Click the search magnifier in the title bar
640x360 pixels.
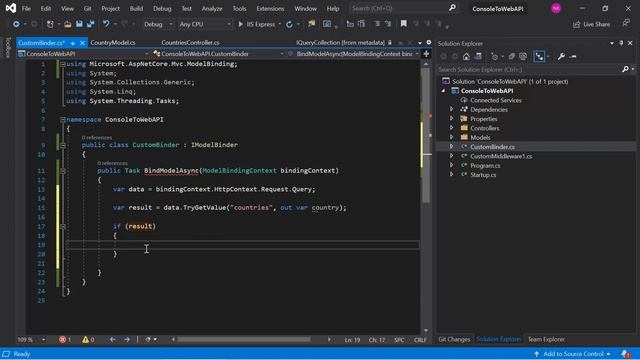[452, 8]
